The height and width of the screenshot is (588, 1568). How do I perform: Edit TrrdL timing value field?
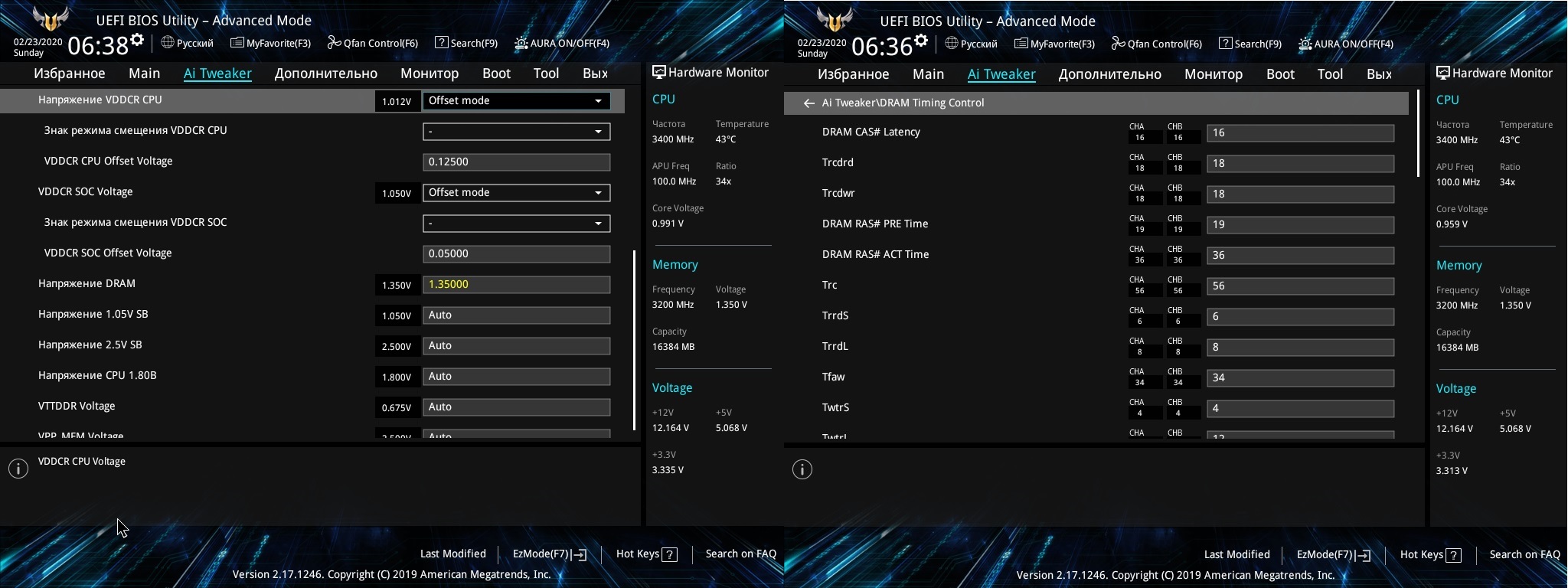coord(1300,347)
